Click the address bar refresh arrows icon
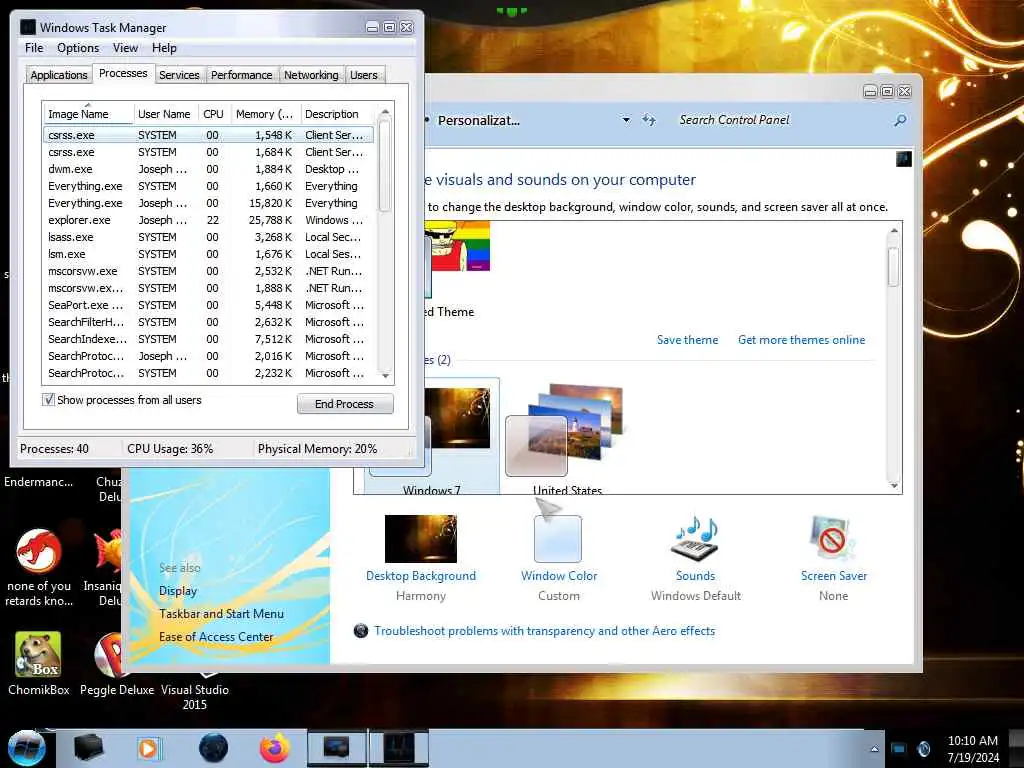This screenshot has width=1024, height=768. 648,120
